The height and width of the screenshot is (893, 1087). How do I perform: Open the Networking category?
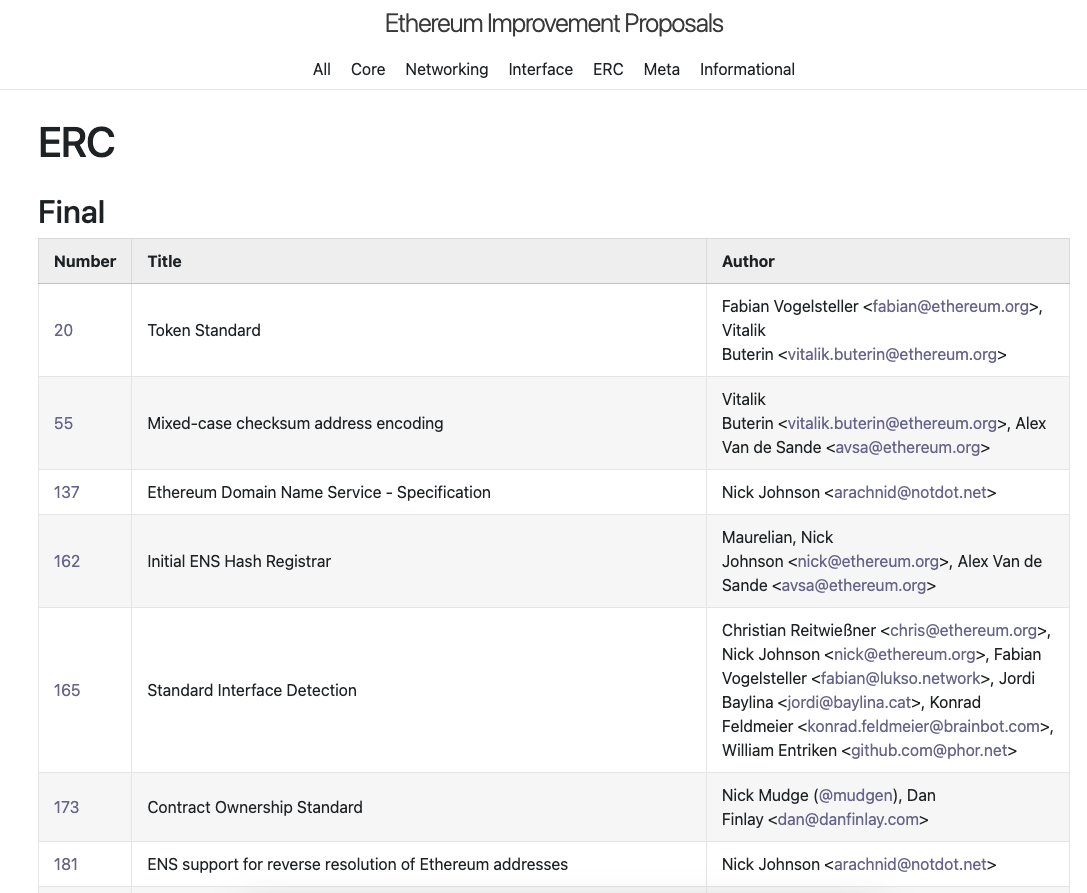(447, 69)
